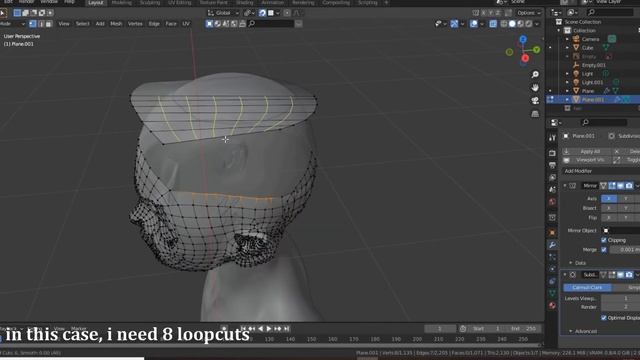Click the hand pan view icon
Viewport: 640px width, 360px height.
tap(535, 88)
